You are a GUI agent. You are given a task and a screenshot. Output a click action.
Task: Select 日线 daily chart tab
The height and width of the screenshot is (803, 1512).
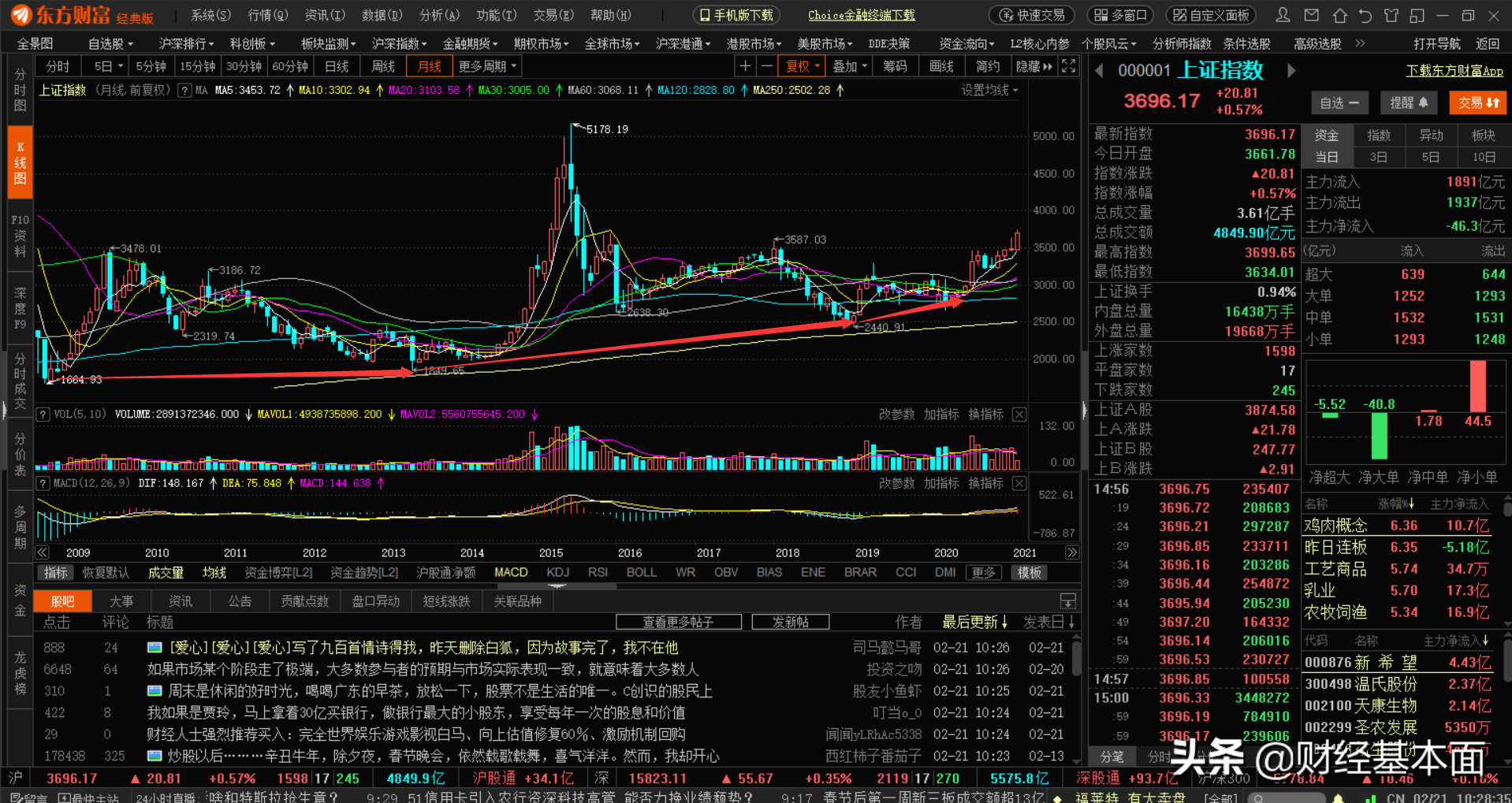pos(337,66)
